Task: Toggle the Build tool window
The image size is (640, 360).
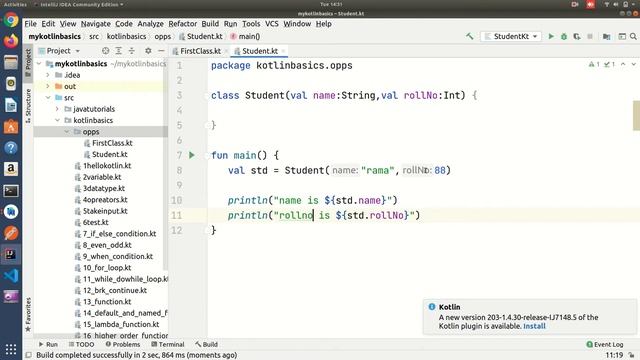Action: coord(206,344)
